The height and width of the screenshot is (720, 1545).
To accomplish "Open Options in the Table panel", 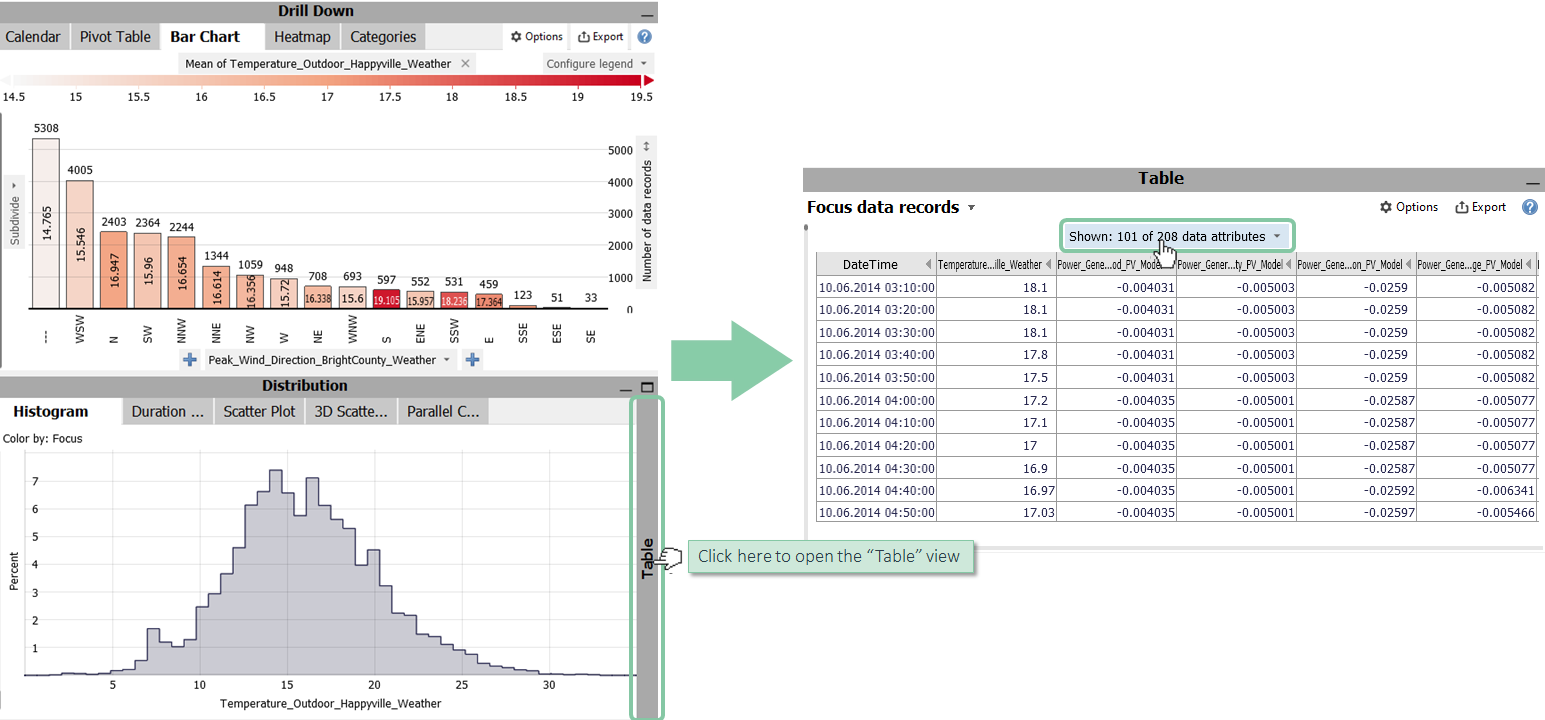I will [1409, 207].
